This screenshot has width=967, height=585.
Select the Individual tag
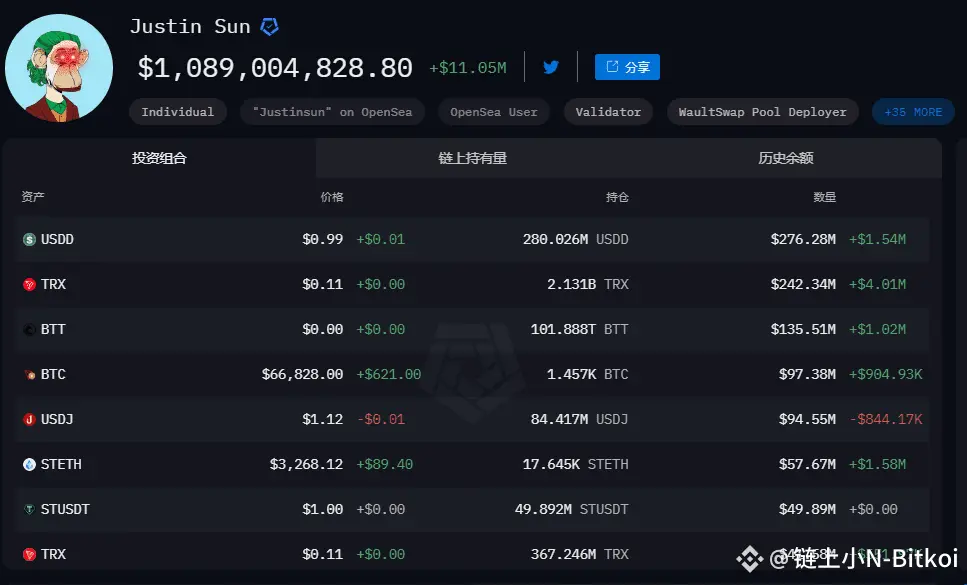coord(178,112)
